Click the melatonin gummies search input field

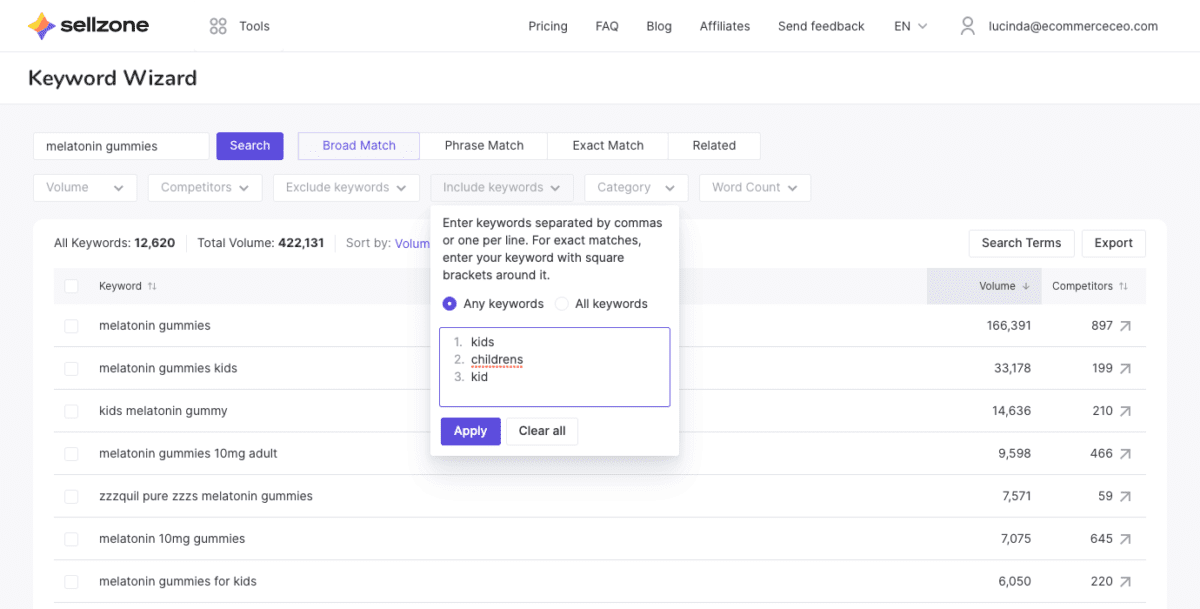click(x=121, y=146)
